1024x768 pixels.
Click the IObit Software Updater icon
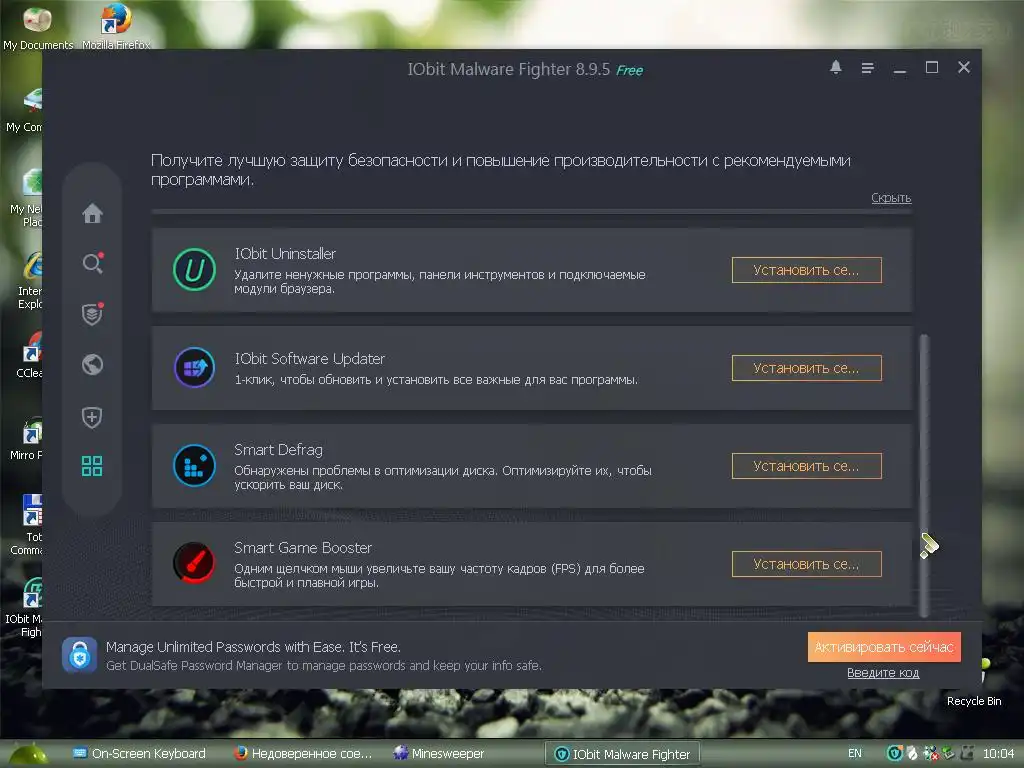[x=194, y=368]
